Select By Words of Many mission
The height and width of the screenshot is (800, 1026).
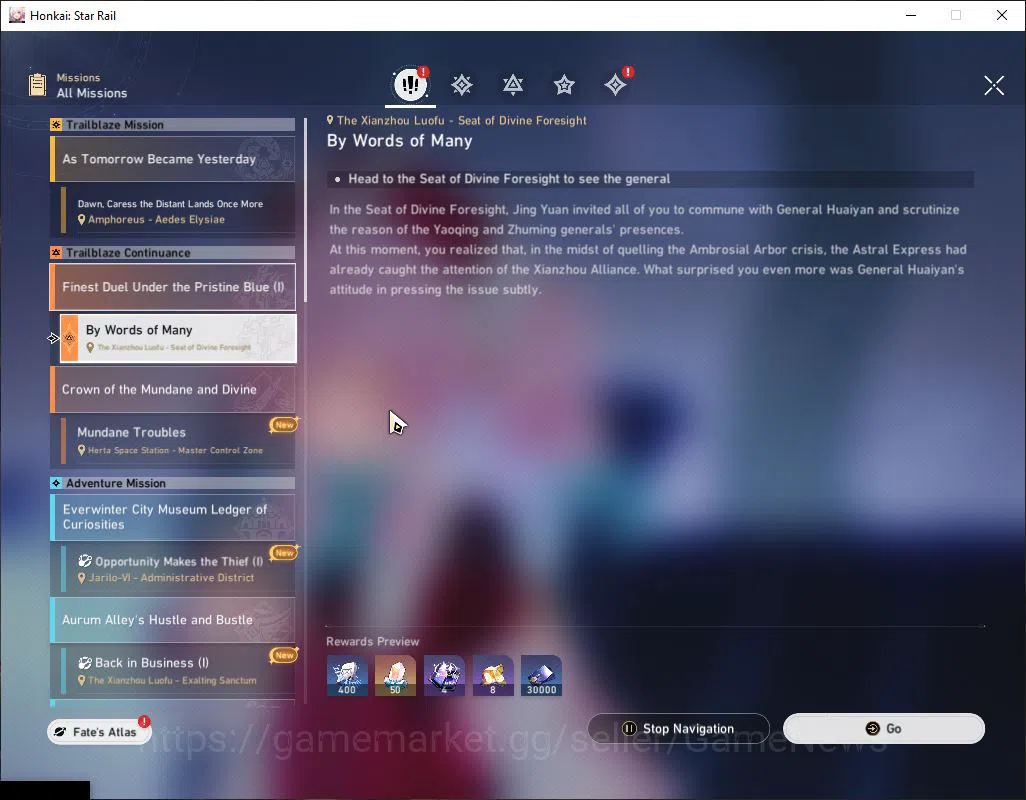pos(178,338)
